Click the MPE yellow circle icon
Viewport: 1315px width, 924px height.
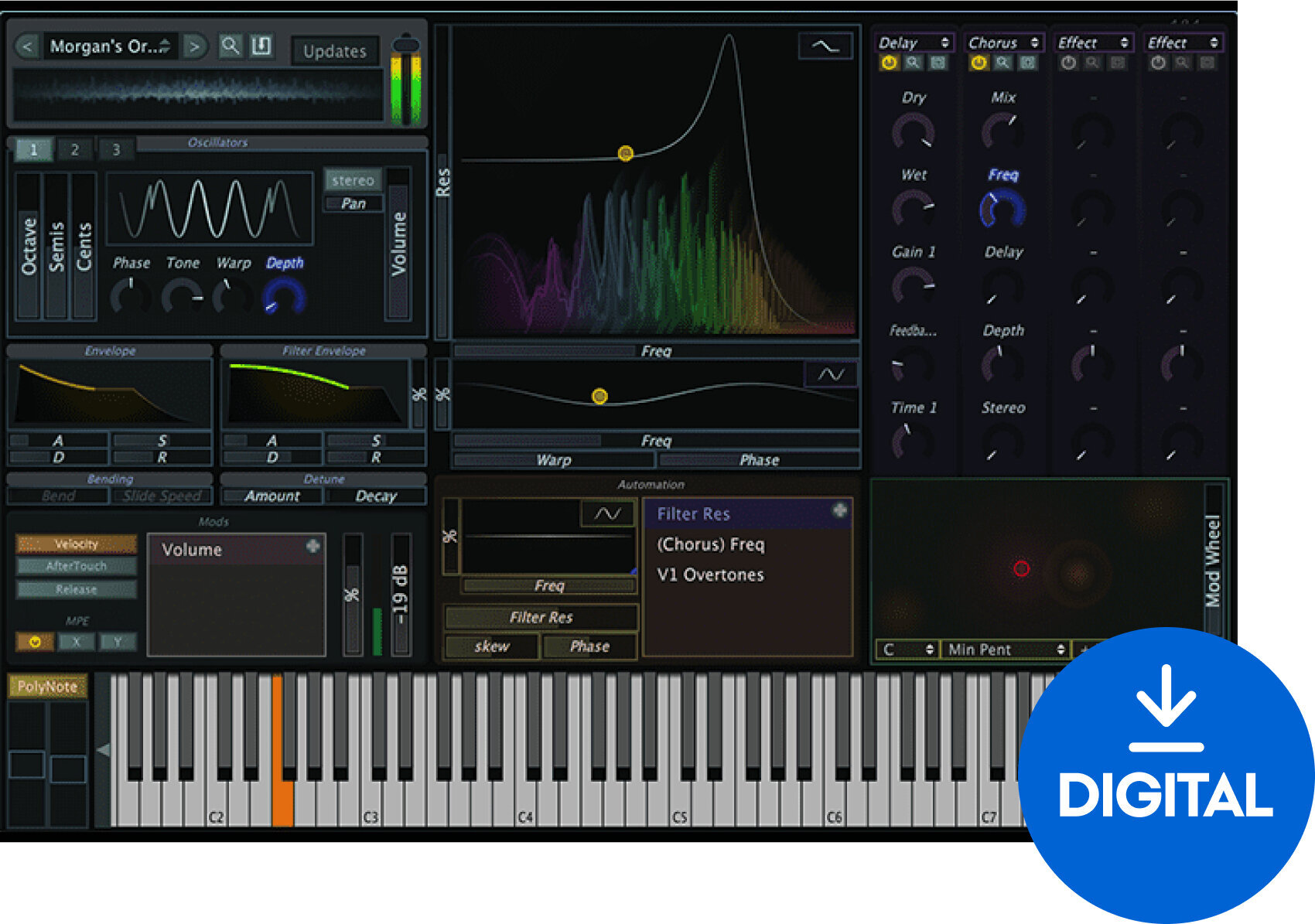coord(35,642)
